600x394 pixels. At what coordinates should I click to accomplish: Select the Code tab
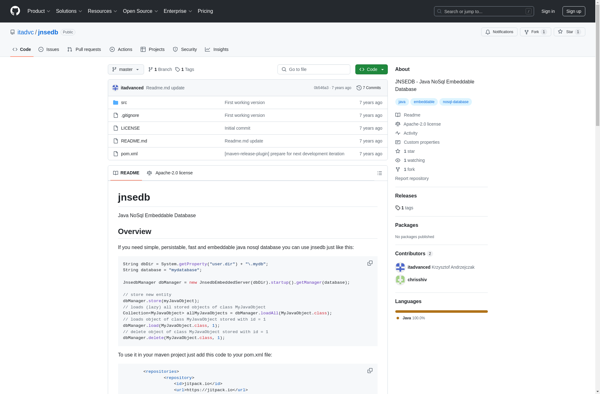pyautogui.click(x=22, y=49)
